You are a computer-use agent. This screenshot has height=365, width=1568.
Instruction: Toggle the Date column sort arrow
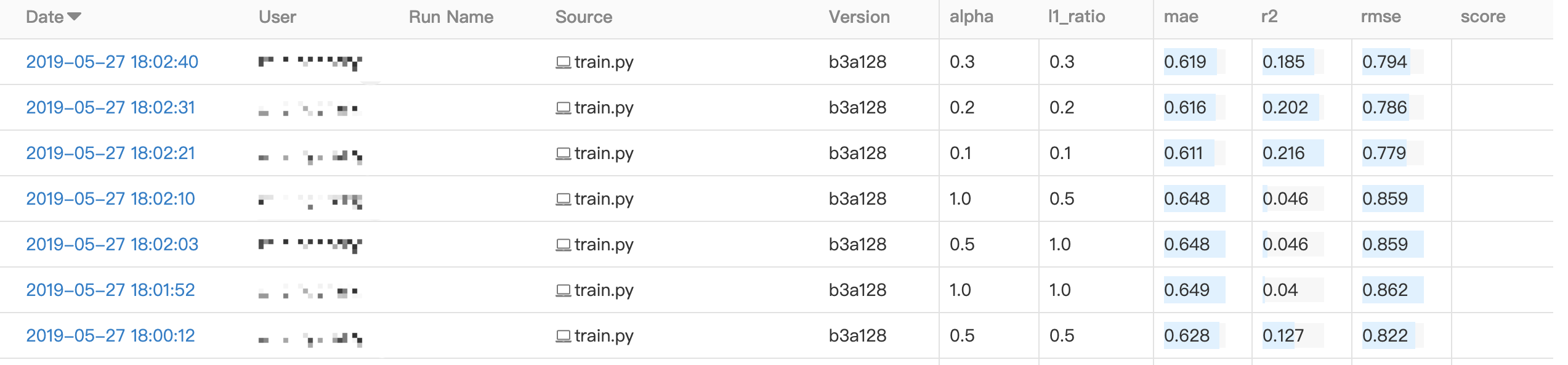[x=75, y=17]
